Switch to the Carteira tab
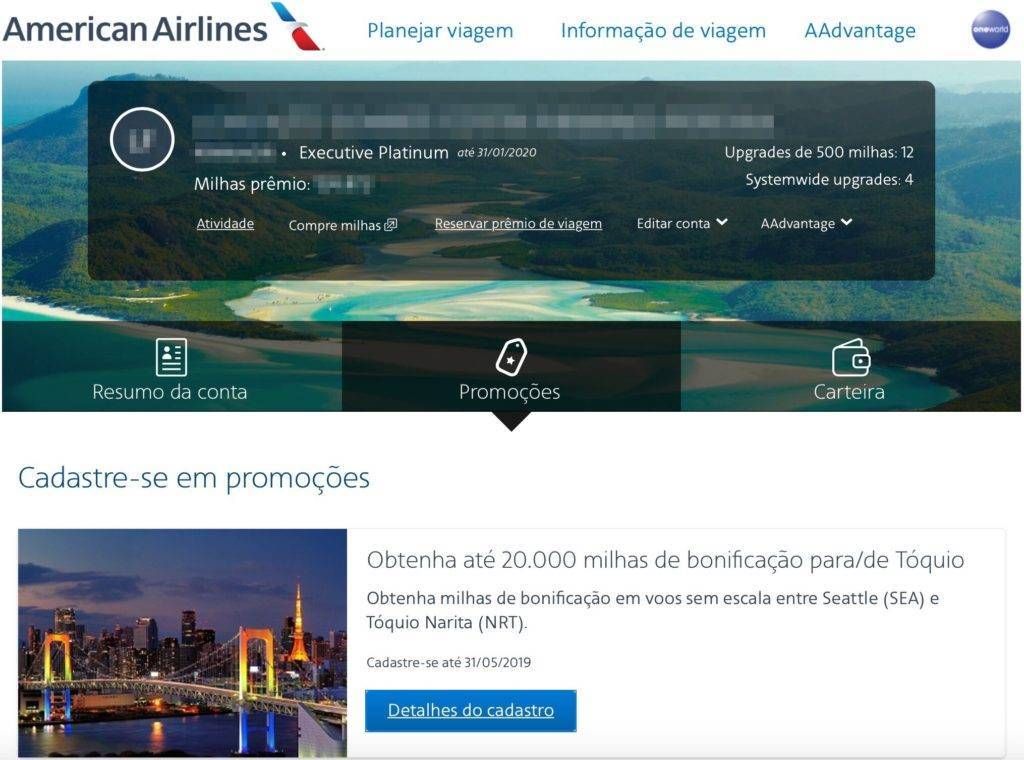1024x760 pixels. tap(850, 366)
